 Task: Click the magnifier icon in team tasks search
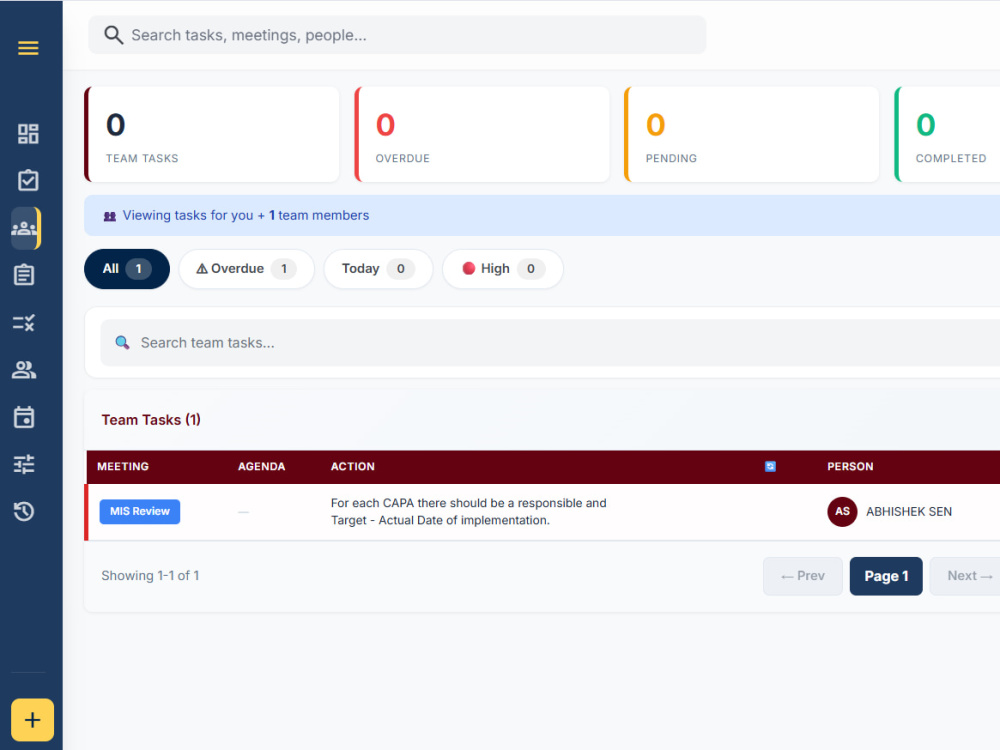pos(122,342)
